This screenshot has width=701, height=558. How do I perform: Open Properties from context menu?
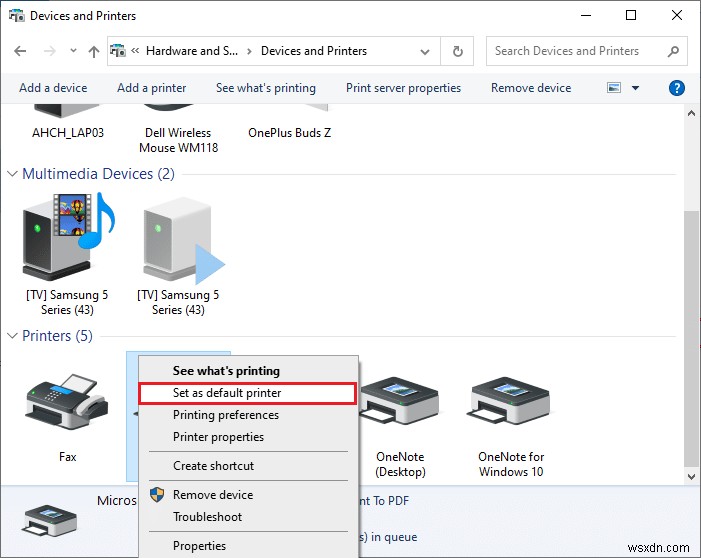199,546
